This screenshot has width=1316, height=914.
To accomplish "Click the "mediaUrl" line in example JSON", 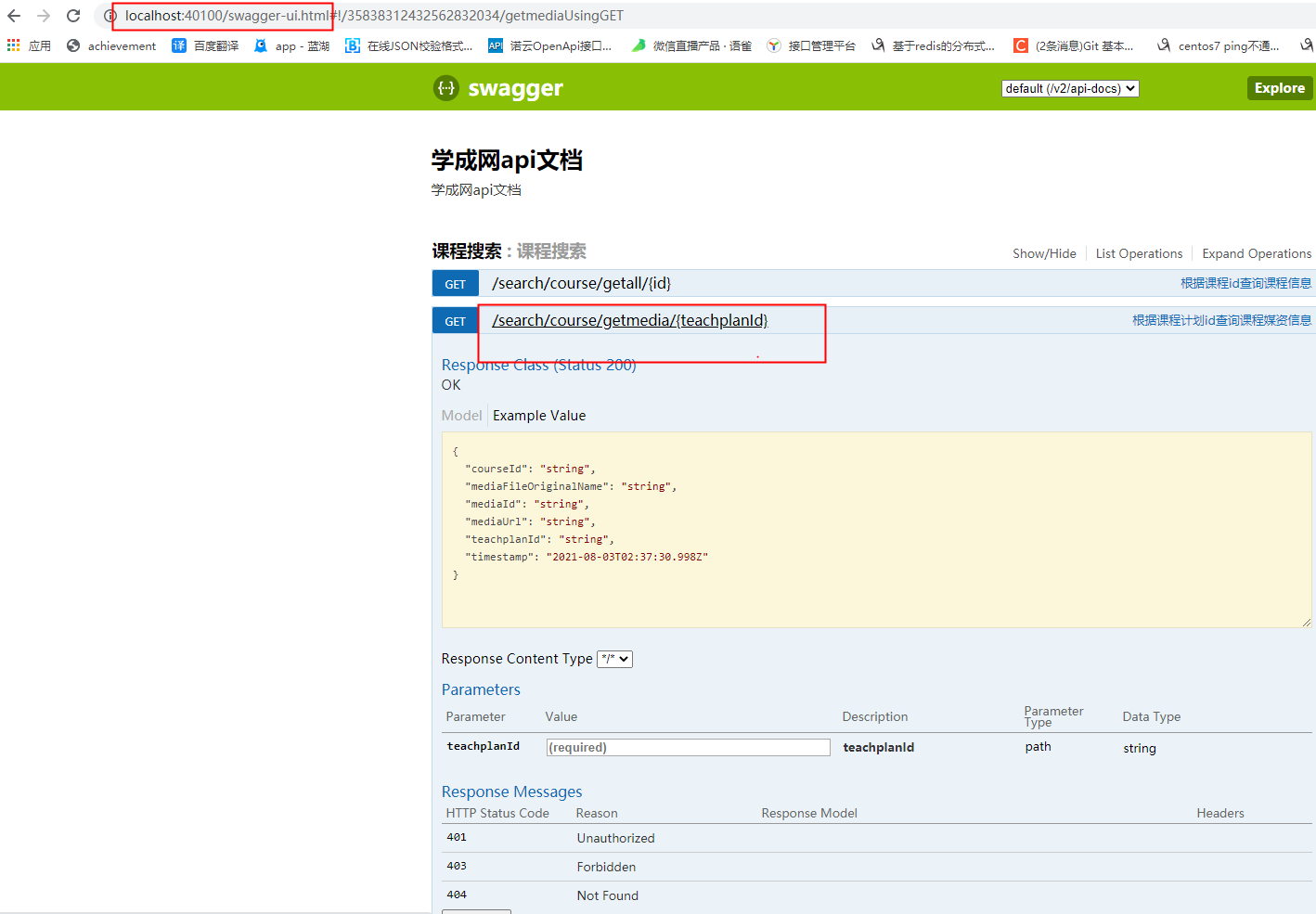I will pos(531,521).
